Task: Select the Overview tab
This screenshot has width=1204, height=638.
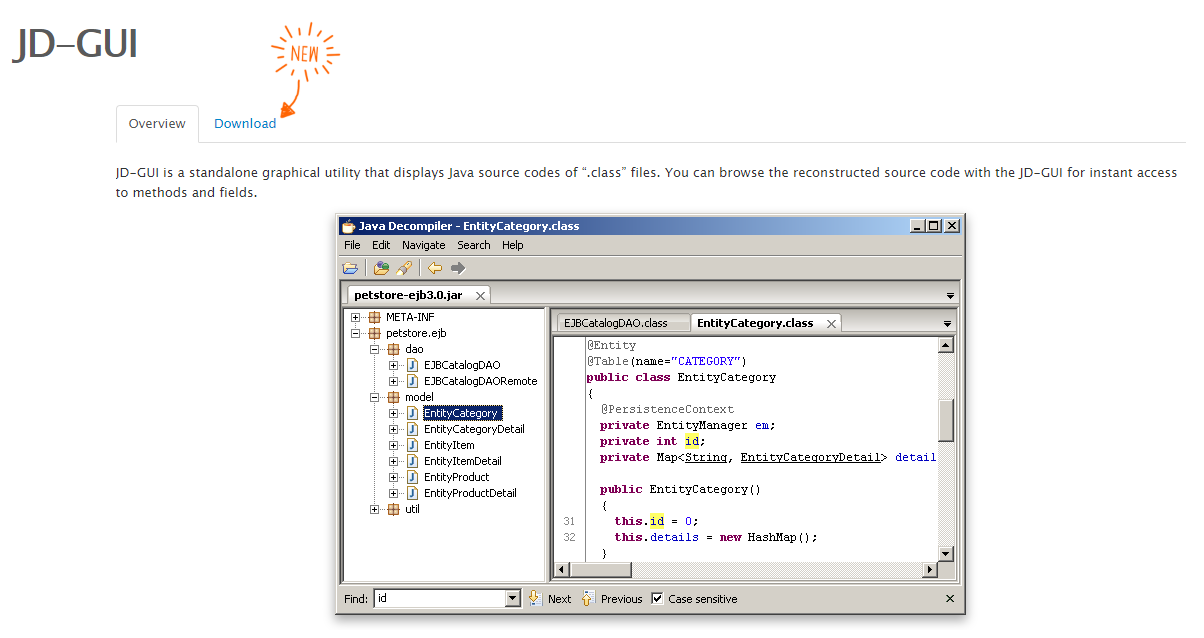Action: point(157,123)
